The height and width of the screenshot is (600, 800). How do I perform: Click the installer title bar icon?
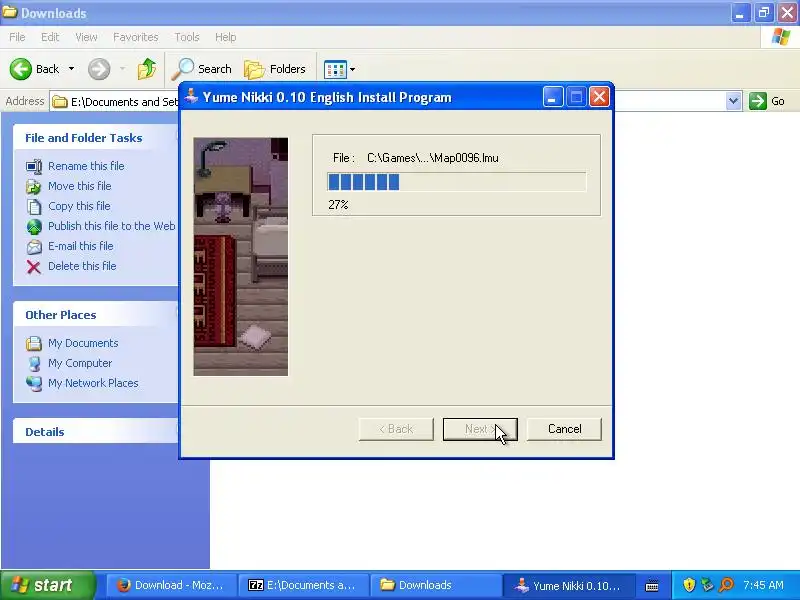192,96
